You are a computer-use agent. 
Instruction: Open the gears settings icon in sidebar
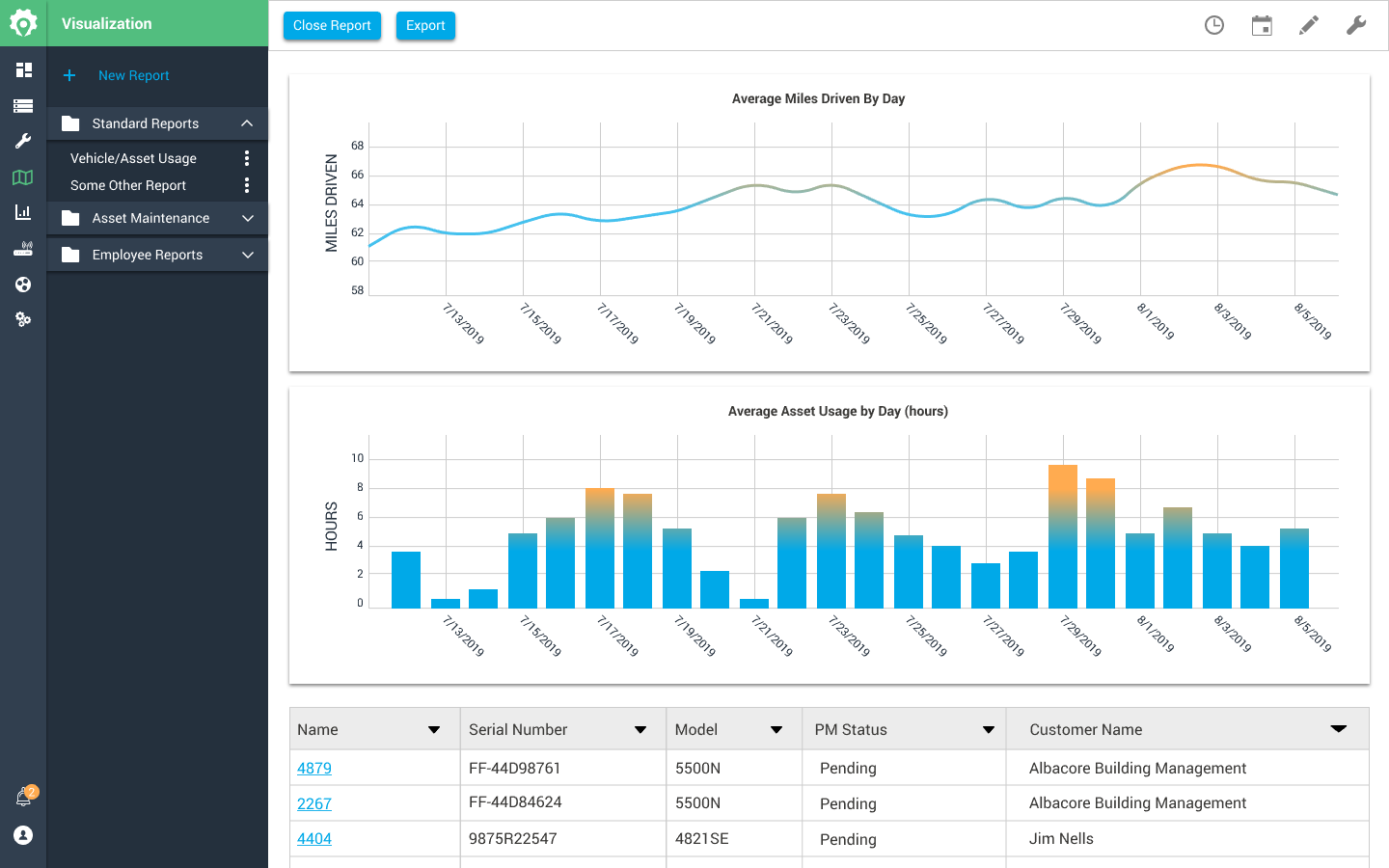pyautogui.click(x=23, y=319)
